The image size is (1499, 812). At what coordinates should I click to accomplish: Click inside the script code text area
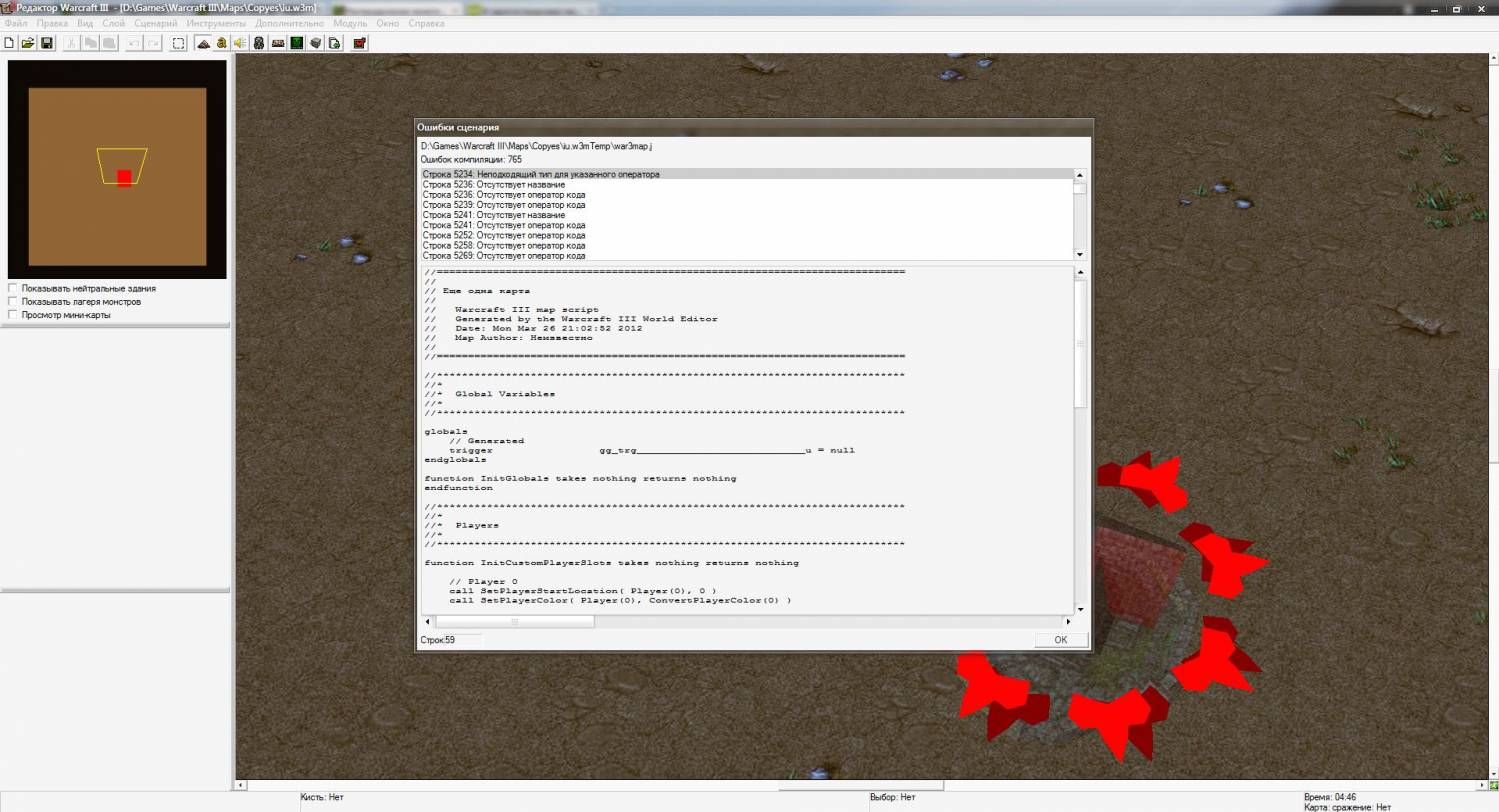tap(747, 440)
